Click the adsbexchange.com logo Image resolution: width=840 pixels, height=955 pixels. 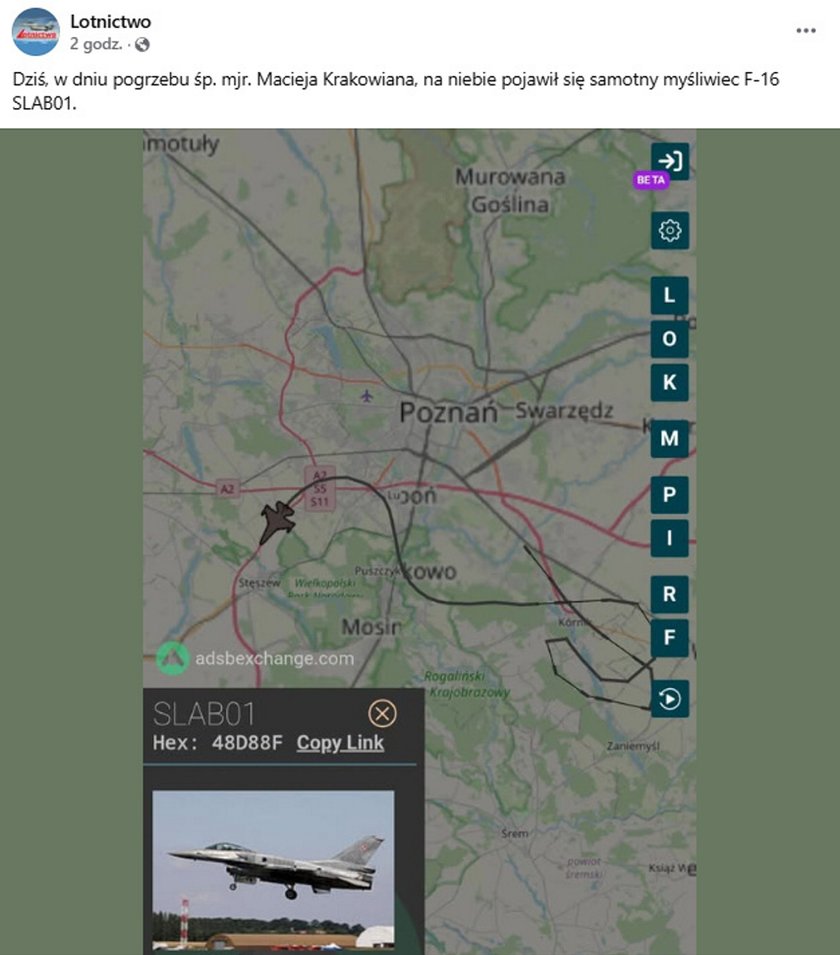[172, 658]
